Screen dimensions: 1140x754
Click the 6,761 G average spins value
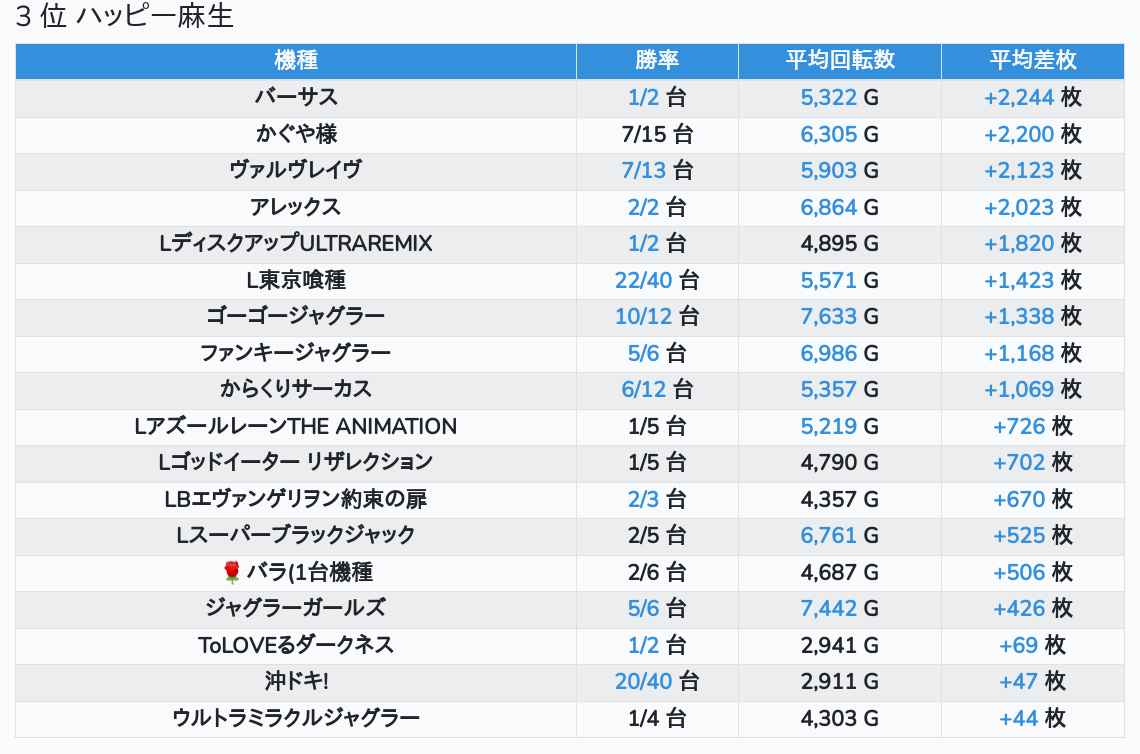(840, 536)
